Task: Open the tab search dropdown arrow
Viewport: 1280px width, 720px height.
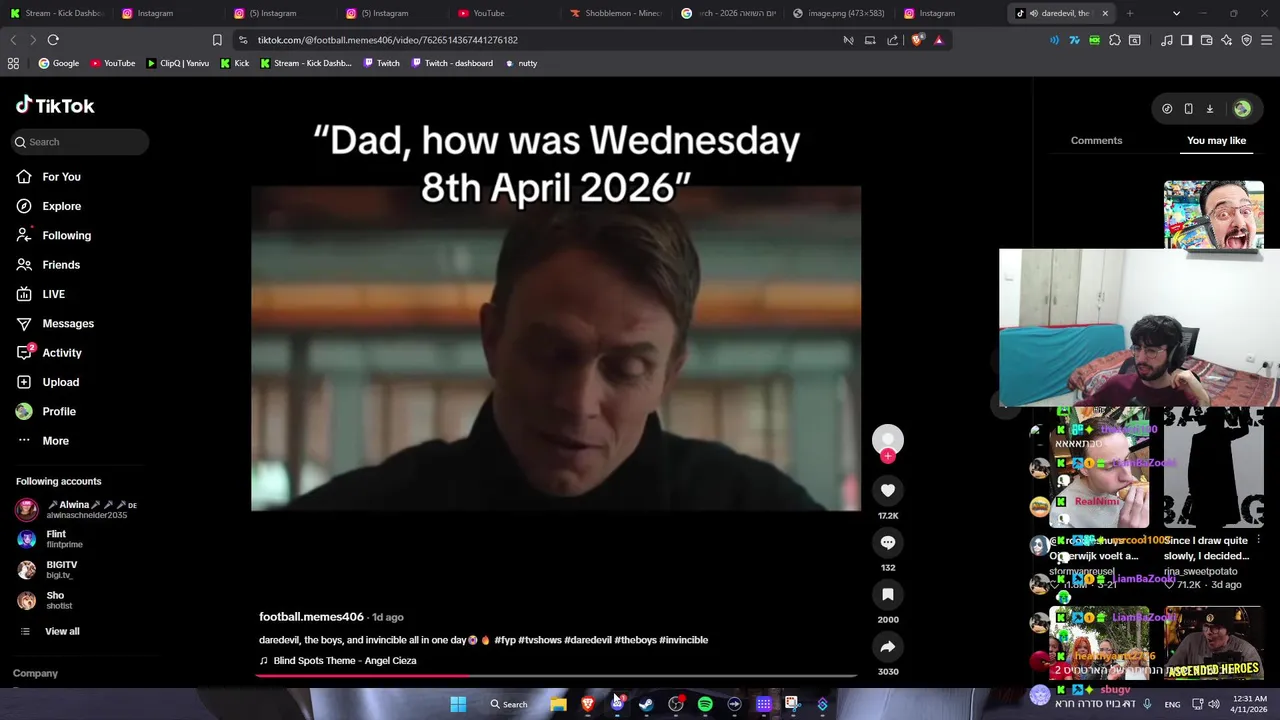Action: pyautogui.click(x=1176, y=13)
